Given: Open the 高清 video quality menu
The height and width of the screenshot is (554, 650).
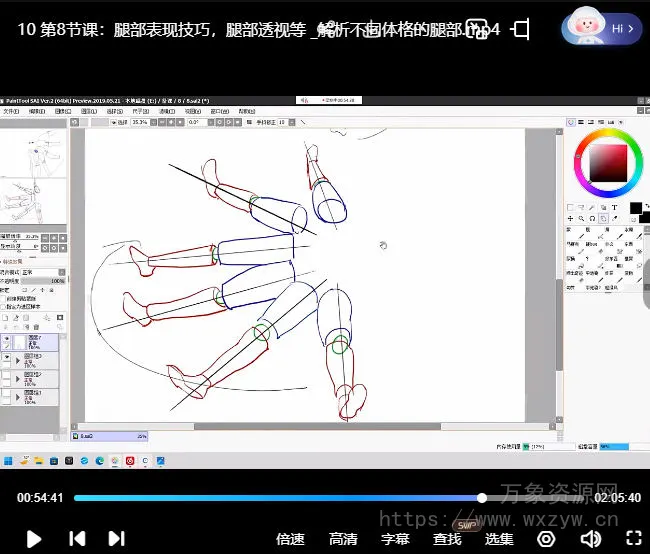Looking at the screenshot, I should tap(343, 539).
